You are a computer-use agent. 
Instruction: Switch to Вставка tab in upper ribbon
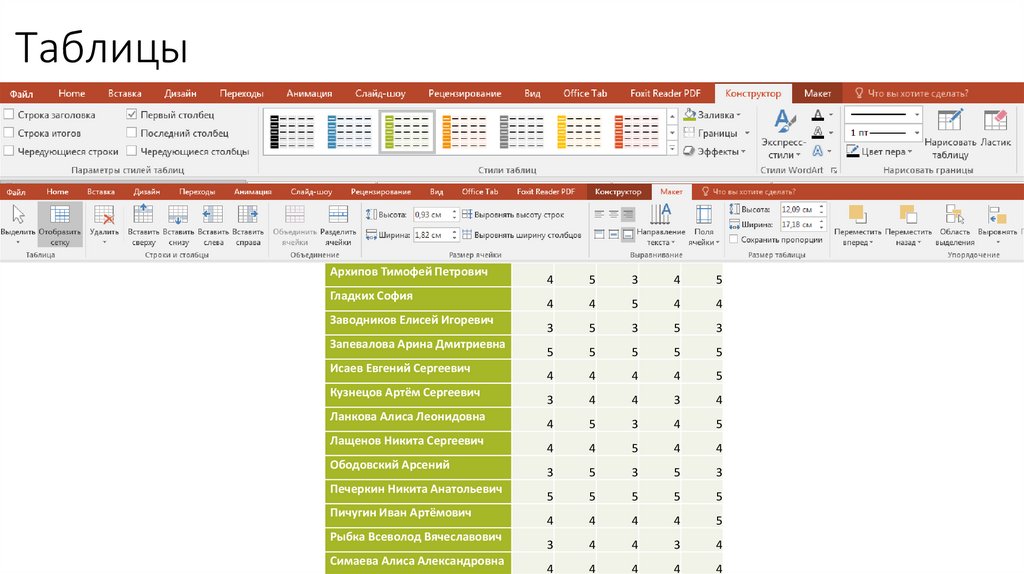(x=125, y=93)
